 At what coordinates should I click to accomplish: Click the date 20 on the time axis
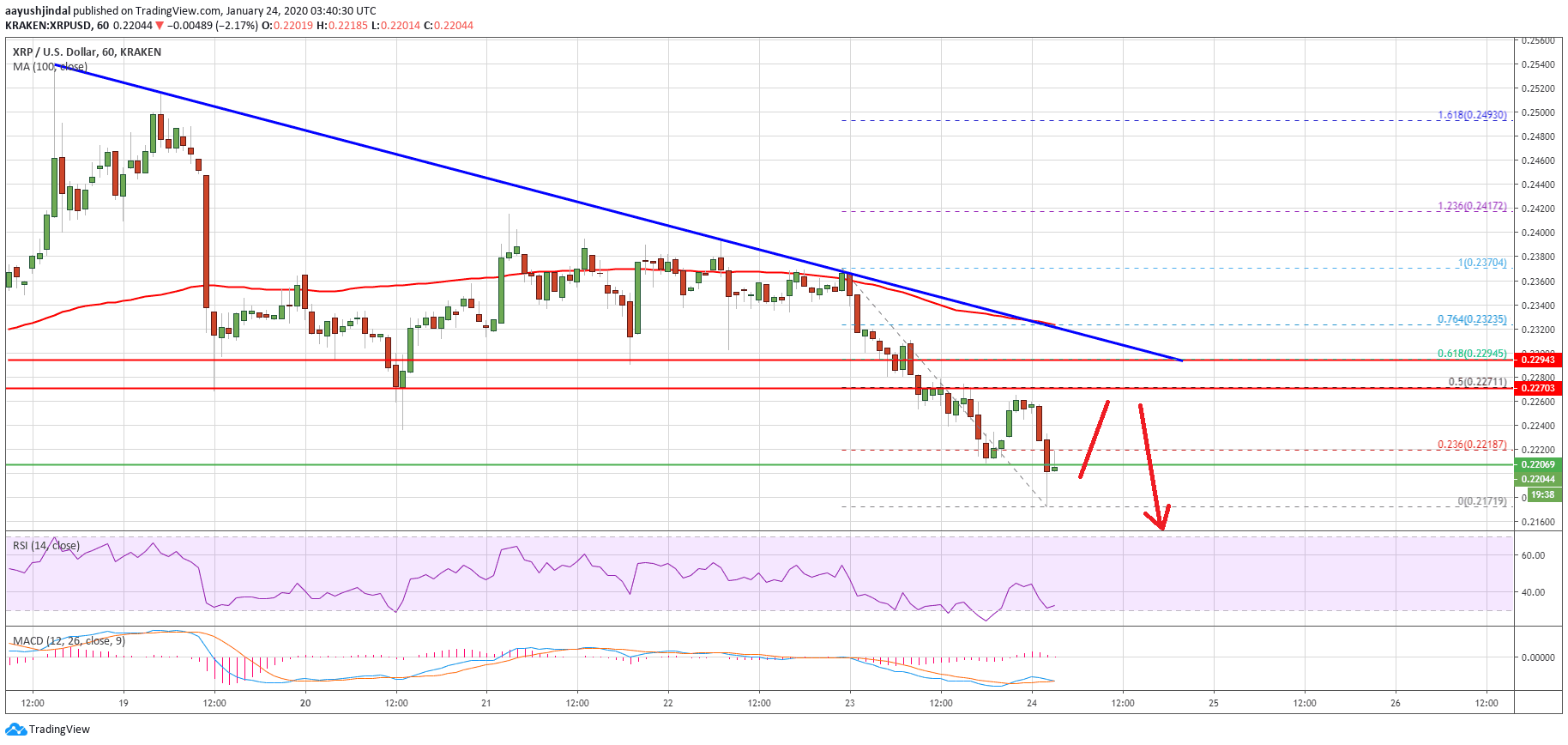[305, 703]
